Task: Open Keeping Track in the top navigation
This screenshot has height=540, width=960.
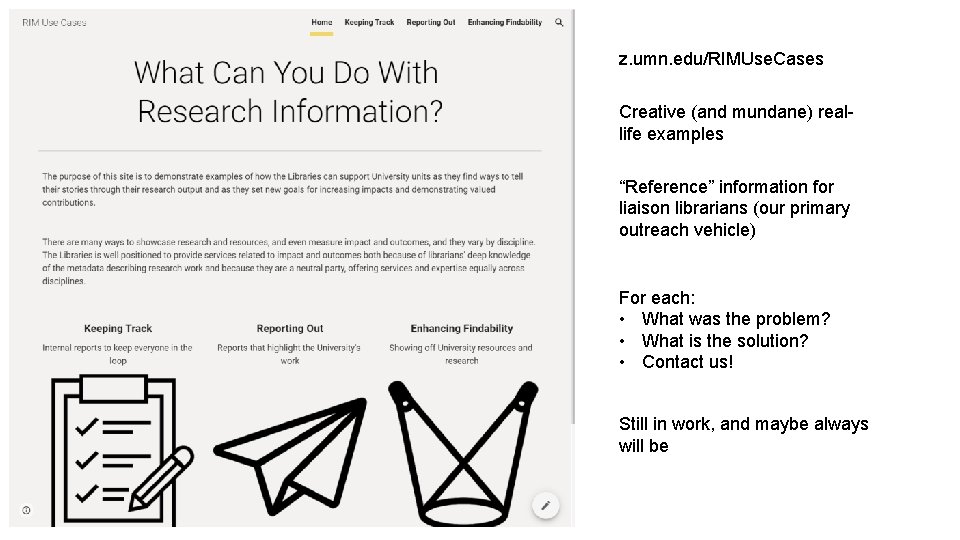Action: [369, 22]
